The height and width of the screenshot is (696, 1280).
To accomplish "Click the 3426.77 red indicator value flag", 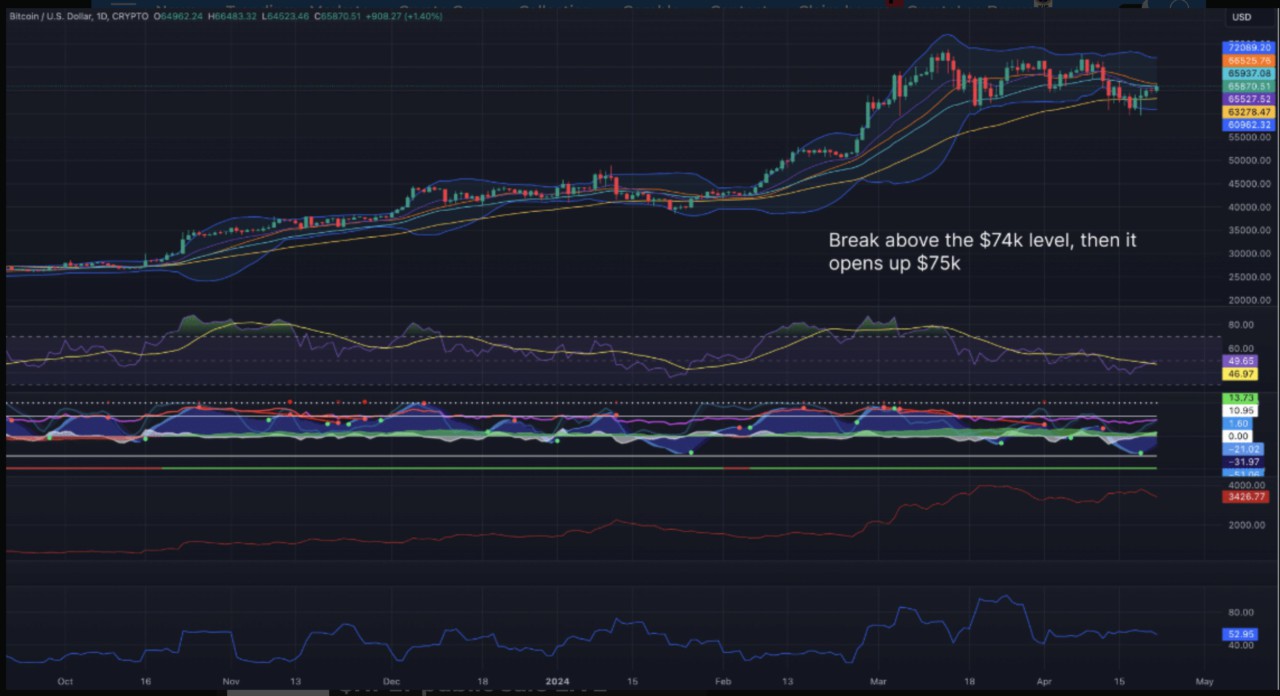I will tap(1247, 496).
